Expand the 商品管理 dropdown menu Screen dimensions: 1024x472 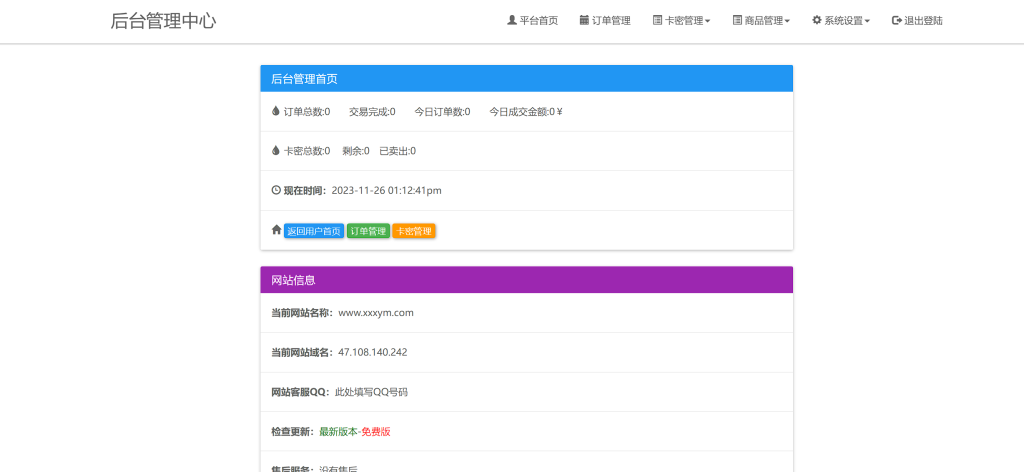pyautogui.click(x=761, y=21)
